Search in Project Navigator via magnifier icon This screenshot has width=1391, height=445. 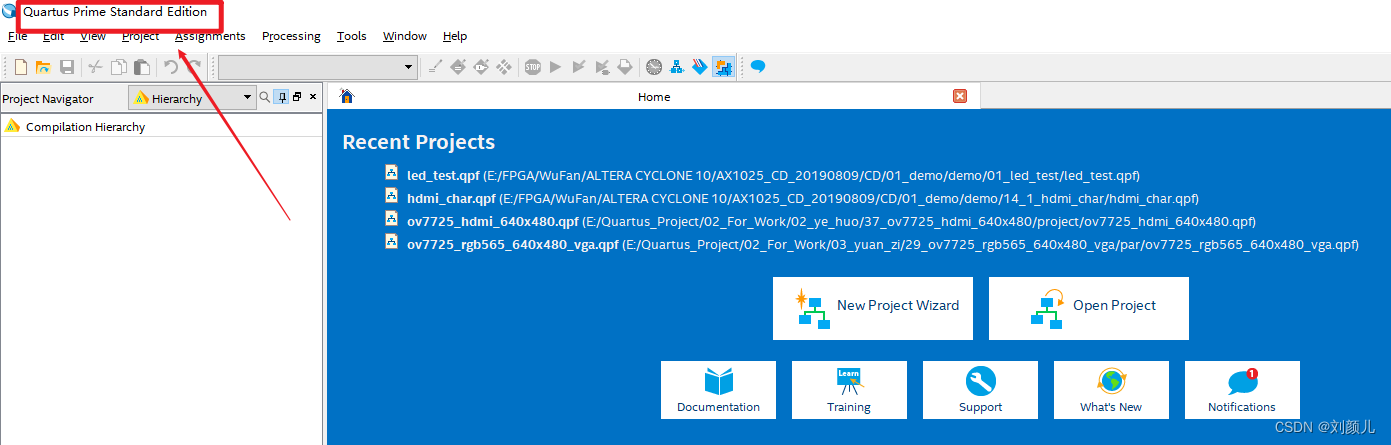point(265,97)
